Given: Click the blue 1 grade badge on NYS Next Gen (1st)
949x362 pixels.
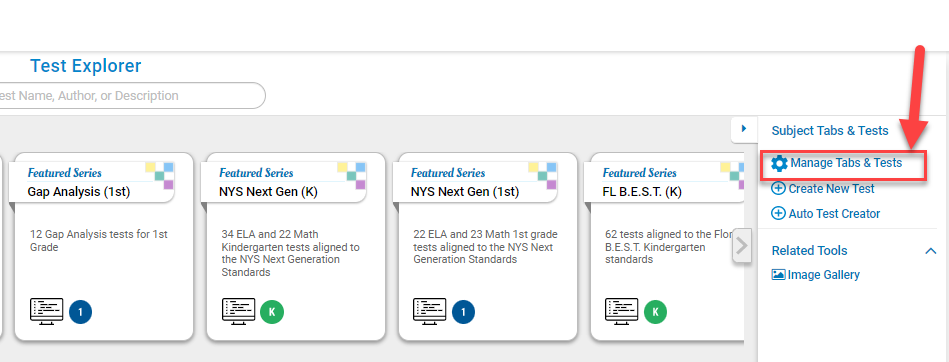Looking at the screenshot, I should 464,312.
